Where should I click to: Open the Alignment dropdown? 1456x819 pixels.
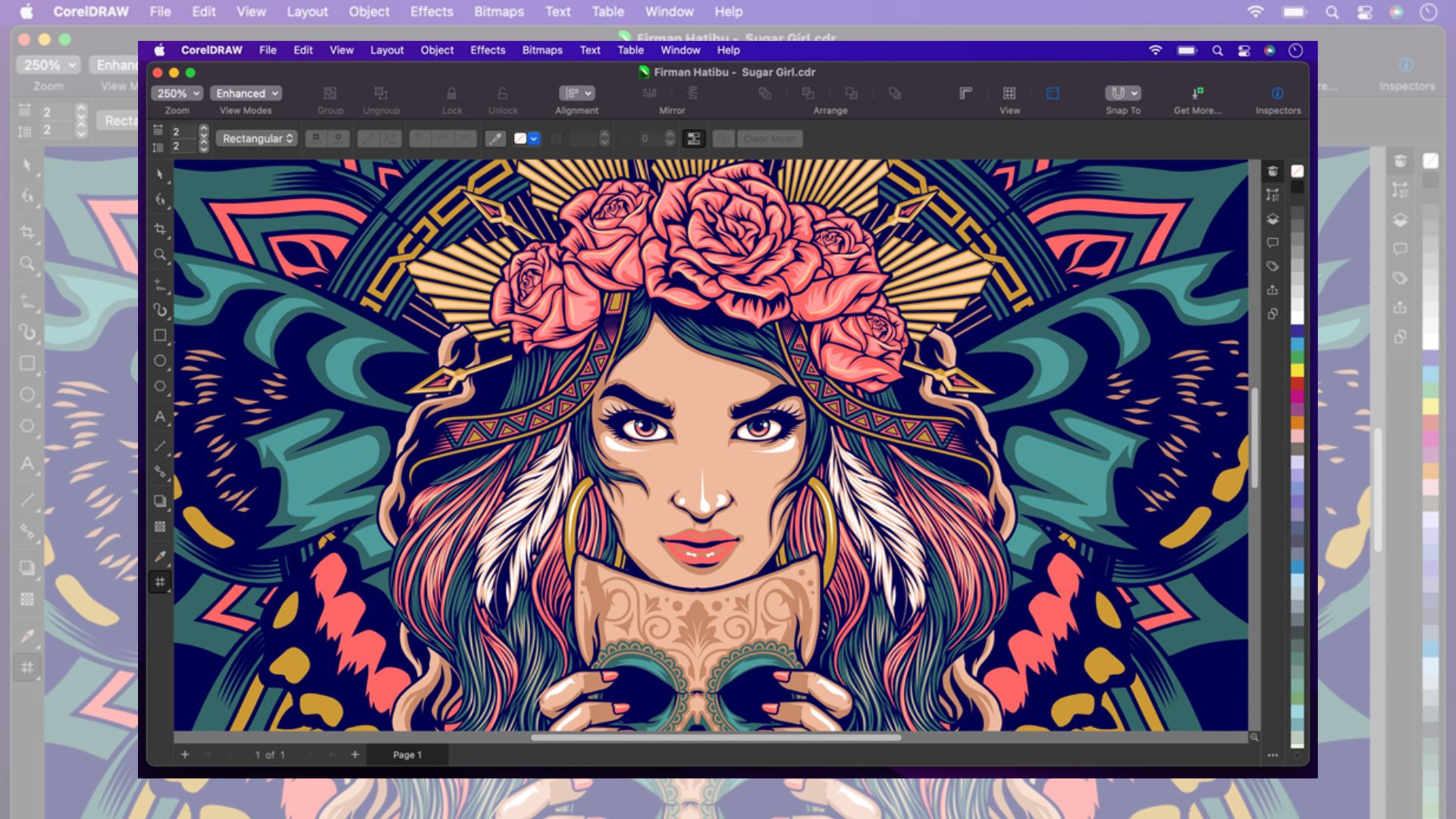(576, 93)
